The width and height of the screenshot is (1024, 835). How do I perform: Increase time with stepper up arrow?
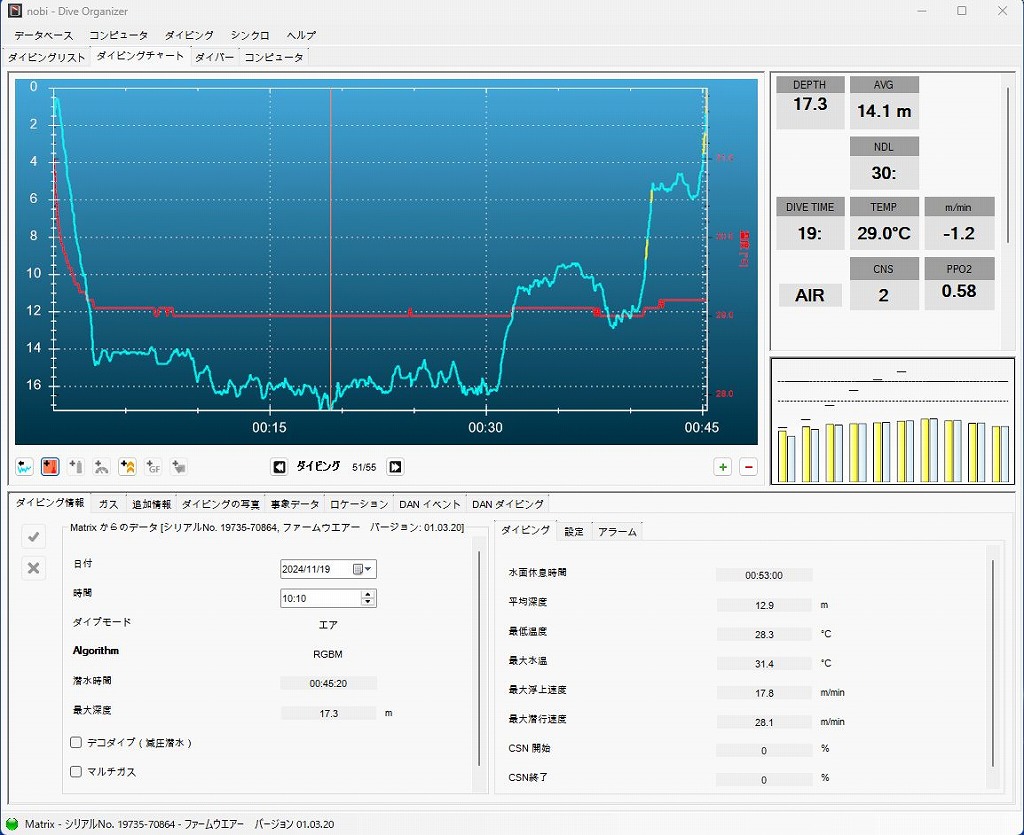pos(368,594)
